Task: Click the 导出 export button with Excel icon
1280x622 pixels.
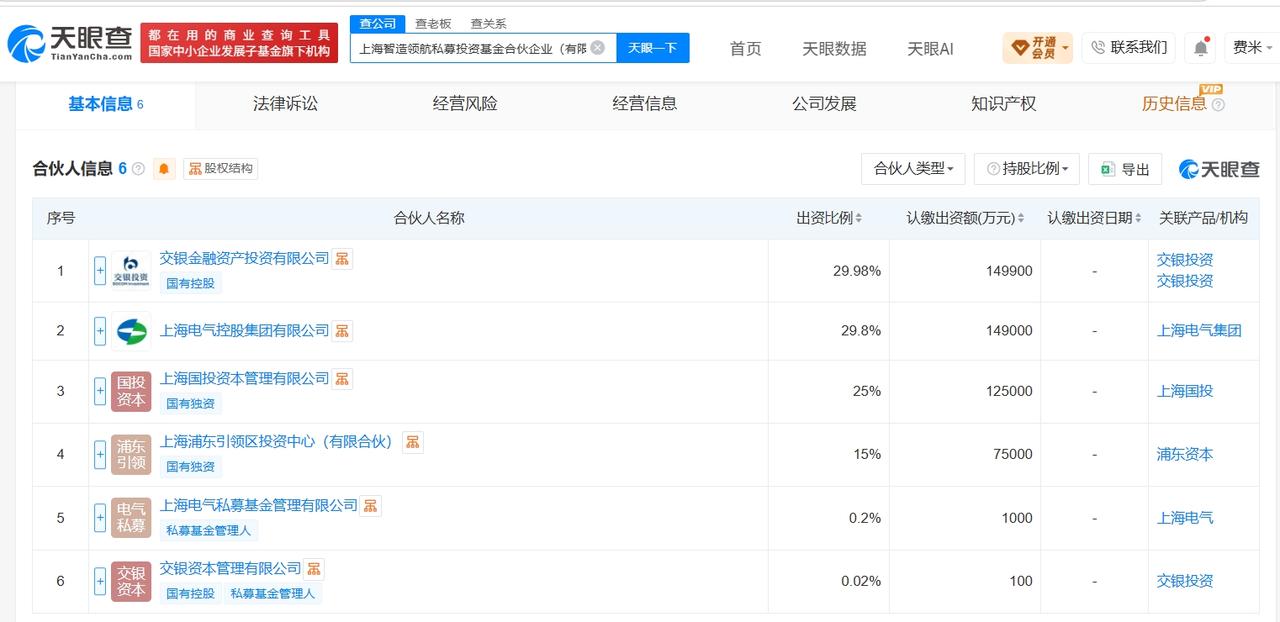Action: (1125, 169)
